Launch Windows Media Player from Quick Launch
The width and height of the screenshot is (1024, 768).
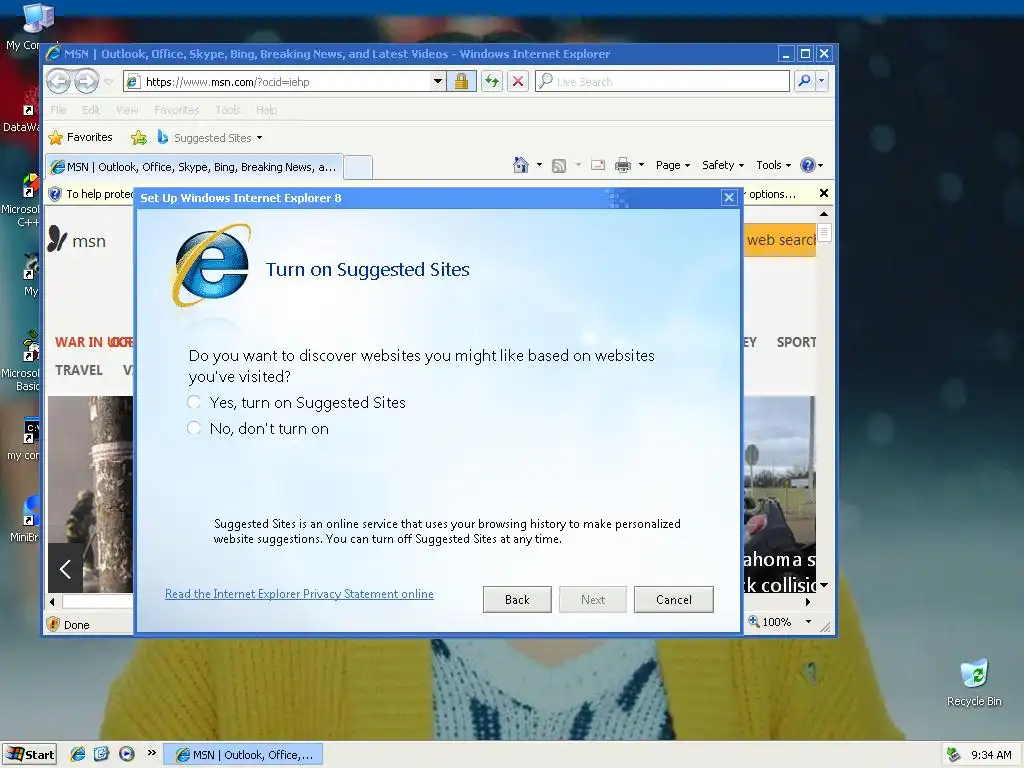127,754
